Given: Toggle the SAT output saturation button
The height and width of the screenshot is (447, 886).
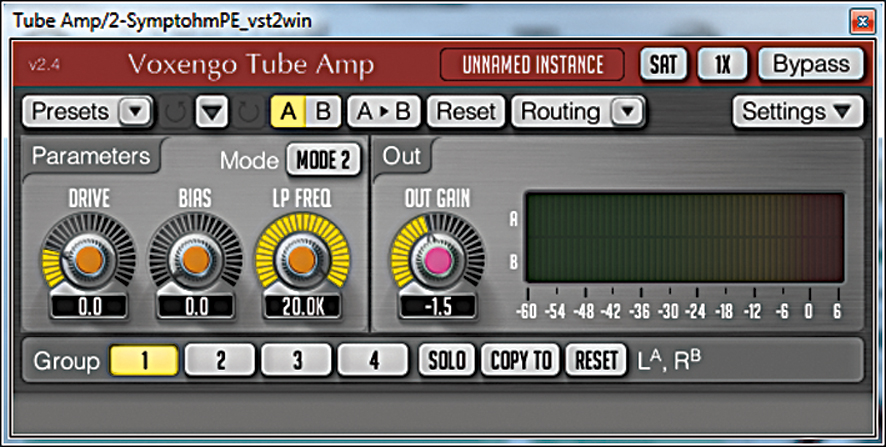Looking at the screenshot, I should (663, 64).
